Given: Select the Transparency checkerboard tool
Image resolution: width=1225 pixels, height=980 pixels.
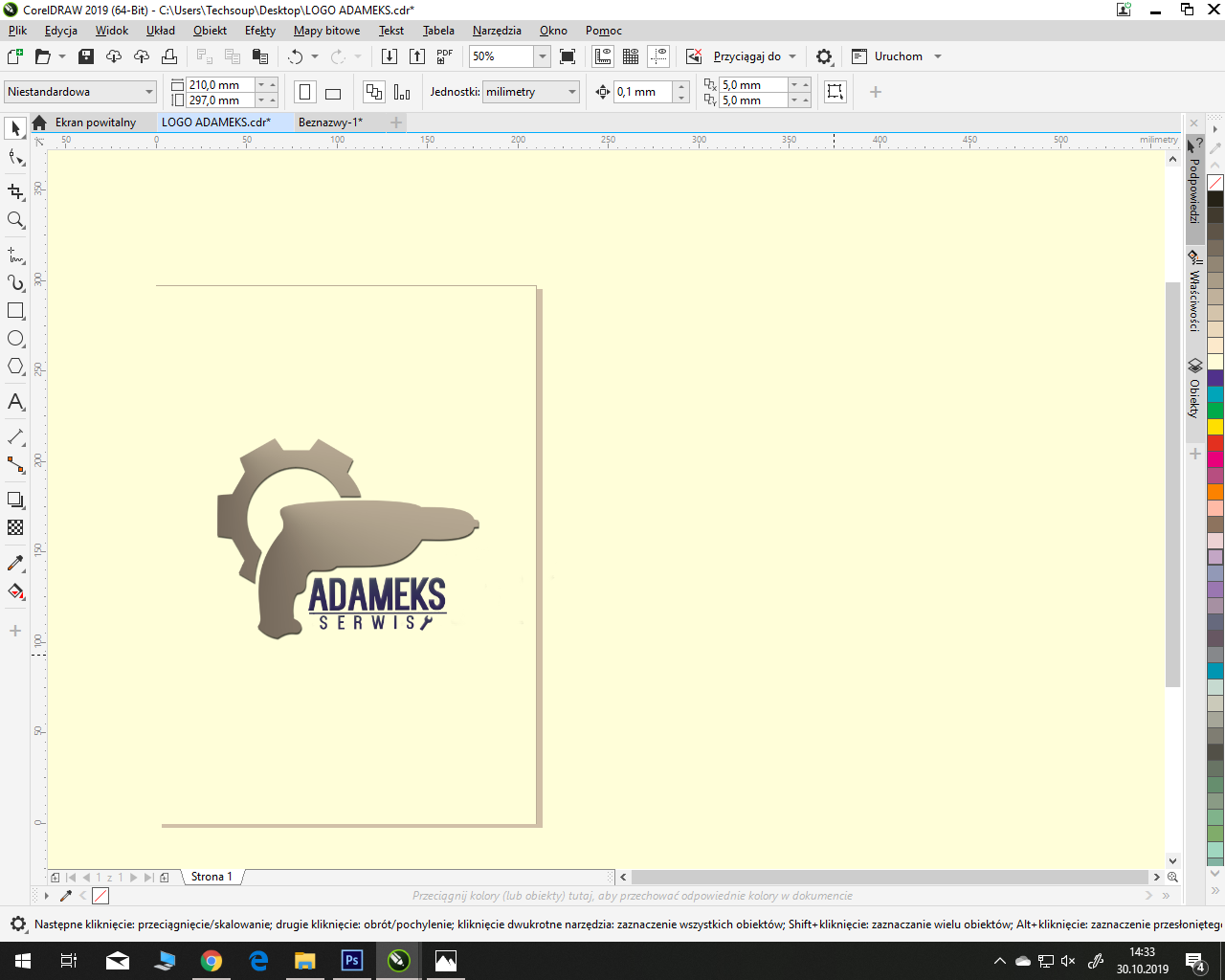Looking at the screenshot, I should (15, 527).
